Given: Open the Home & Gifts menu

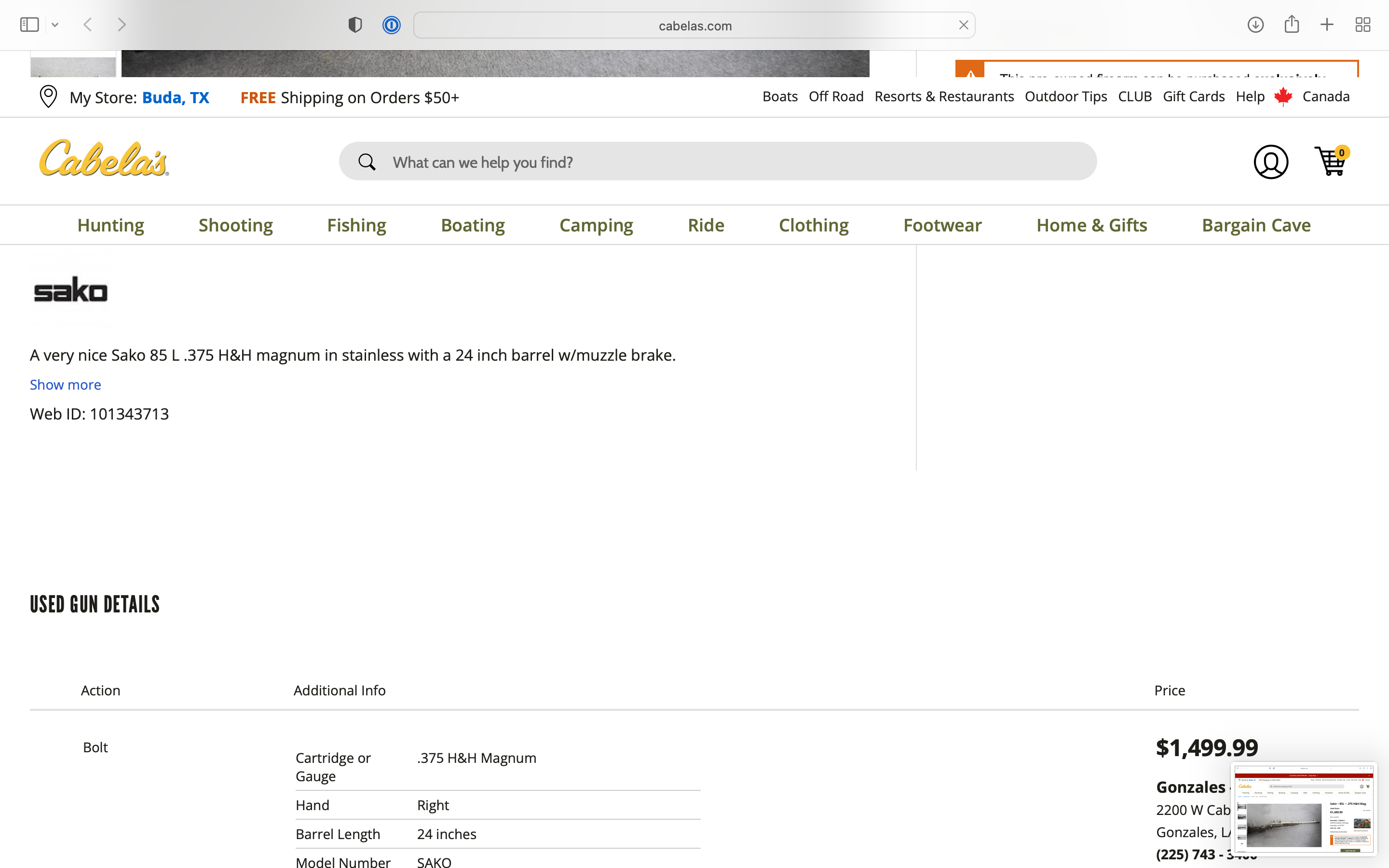Looking at the screenshot, I should (1092, 225).
